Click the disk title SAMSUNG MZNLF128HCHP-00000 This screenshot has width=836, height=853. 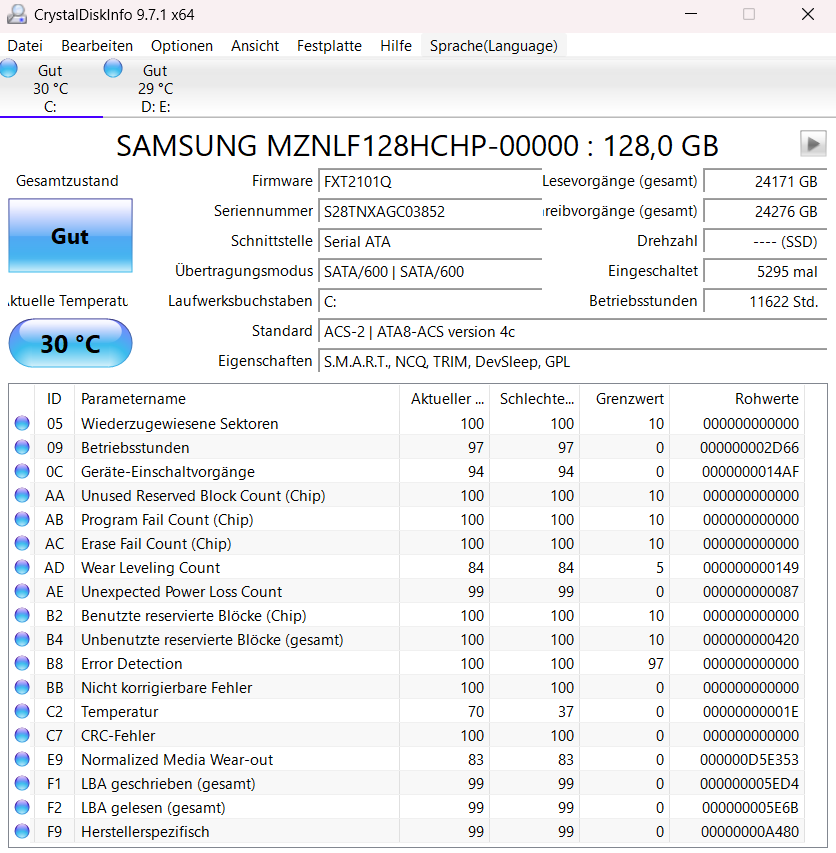417,146
